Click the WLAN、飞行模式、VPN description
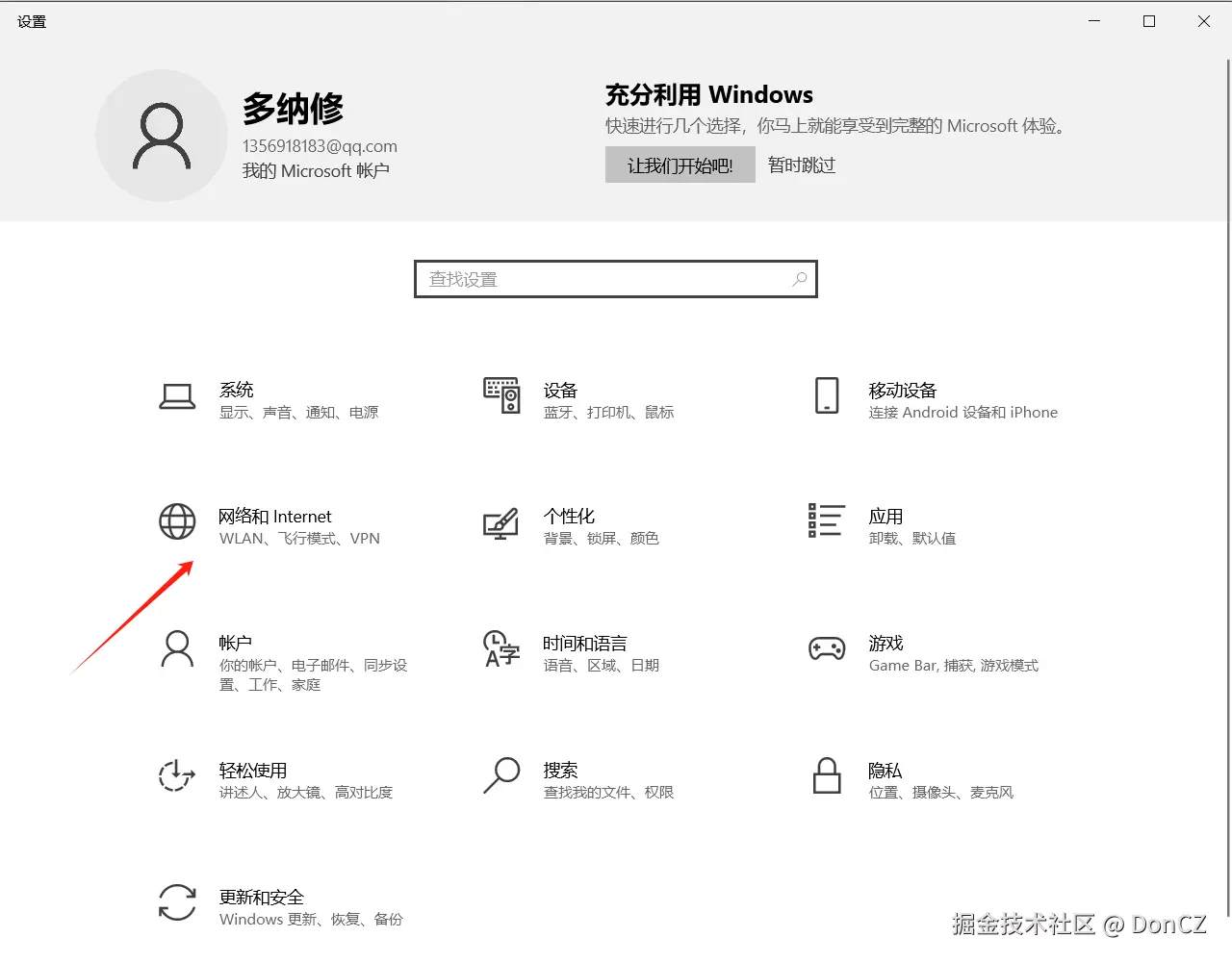This screenshot has width=1232, height=963. 300,539
